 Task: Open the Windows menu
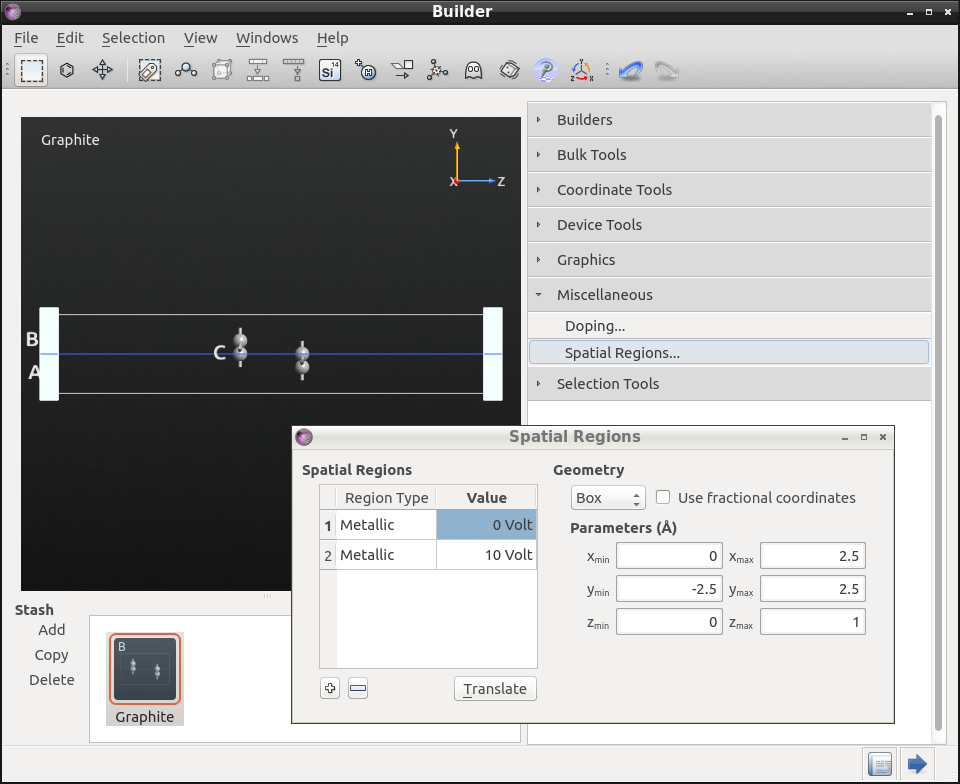click(267, 38)
